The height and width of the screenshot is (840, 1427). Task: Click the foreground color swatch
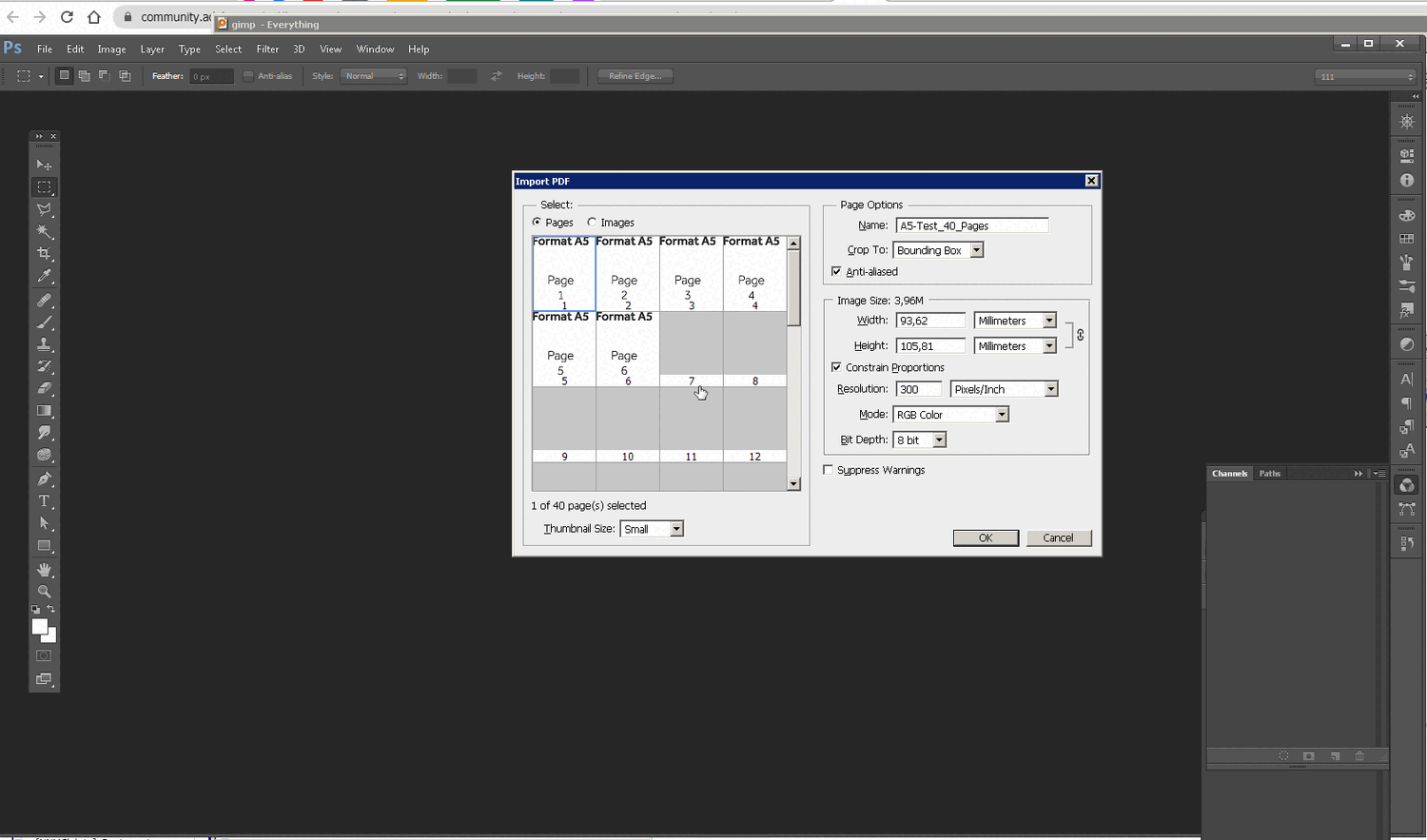pos(39,627)
